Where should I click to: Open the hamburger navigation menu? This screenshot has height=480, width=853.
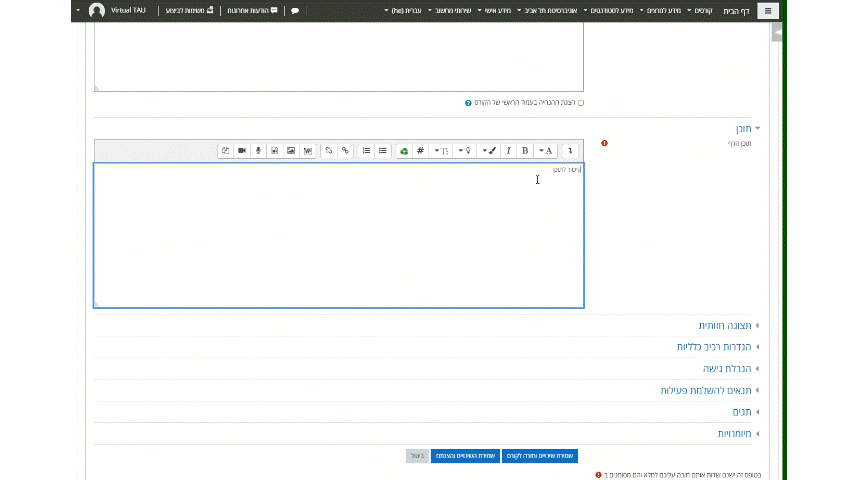coord(768,10)
